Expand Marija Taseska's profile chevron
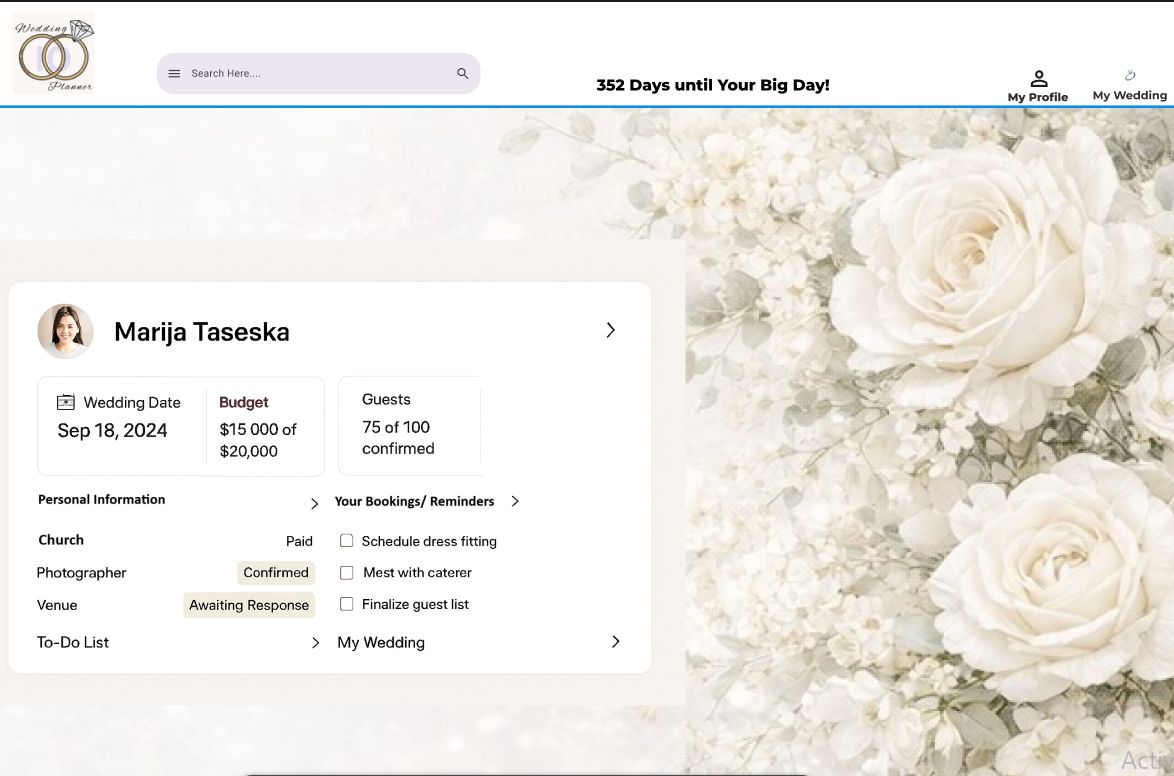The width and height of the screenshot is (1174, 776). coord(610,330)
